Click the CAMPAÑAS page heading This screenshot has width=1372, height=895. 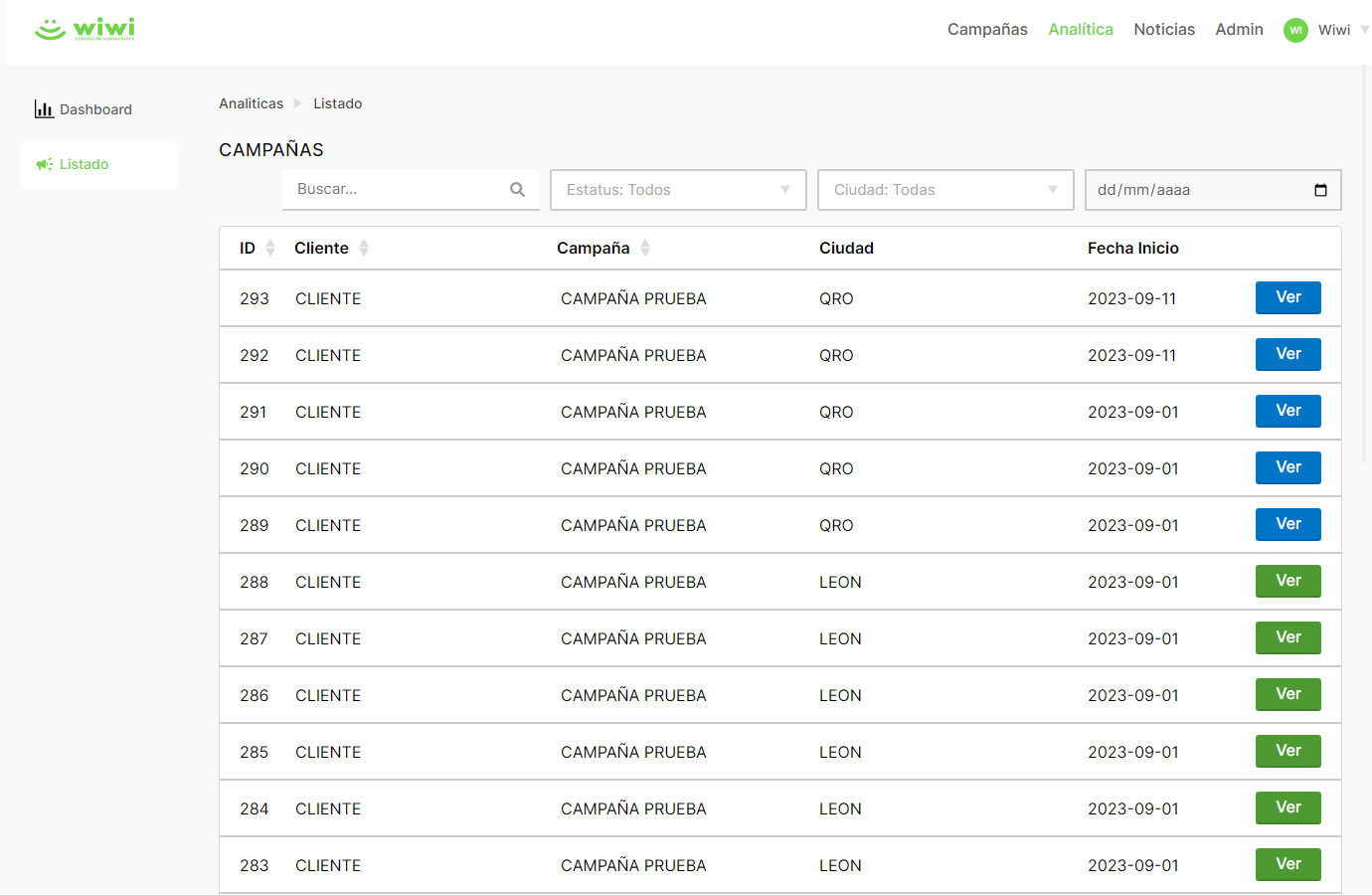pyautogui.click(x=271, y=149)
